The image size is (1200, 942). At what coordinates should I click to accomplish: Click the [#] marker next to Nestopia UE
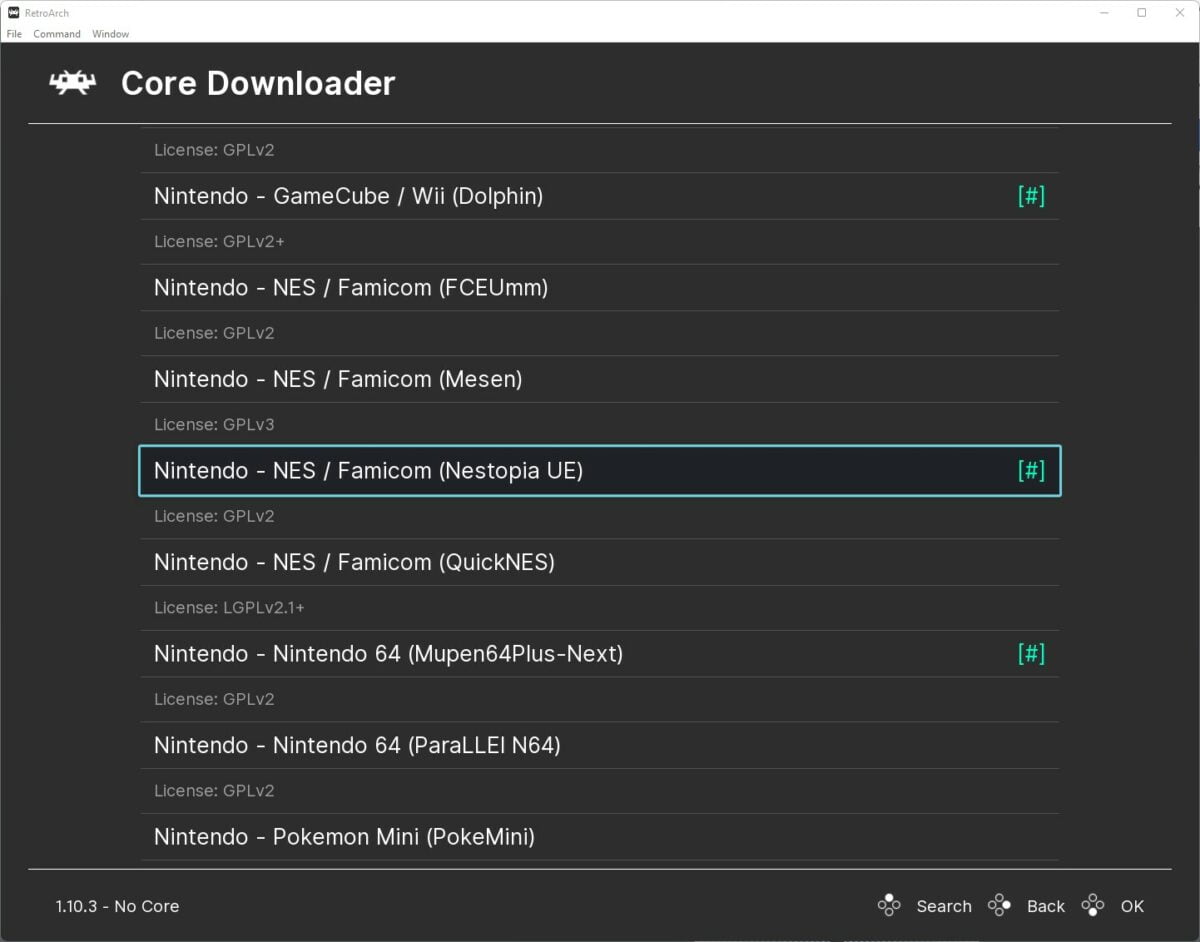tap(1031, 470)
